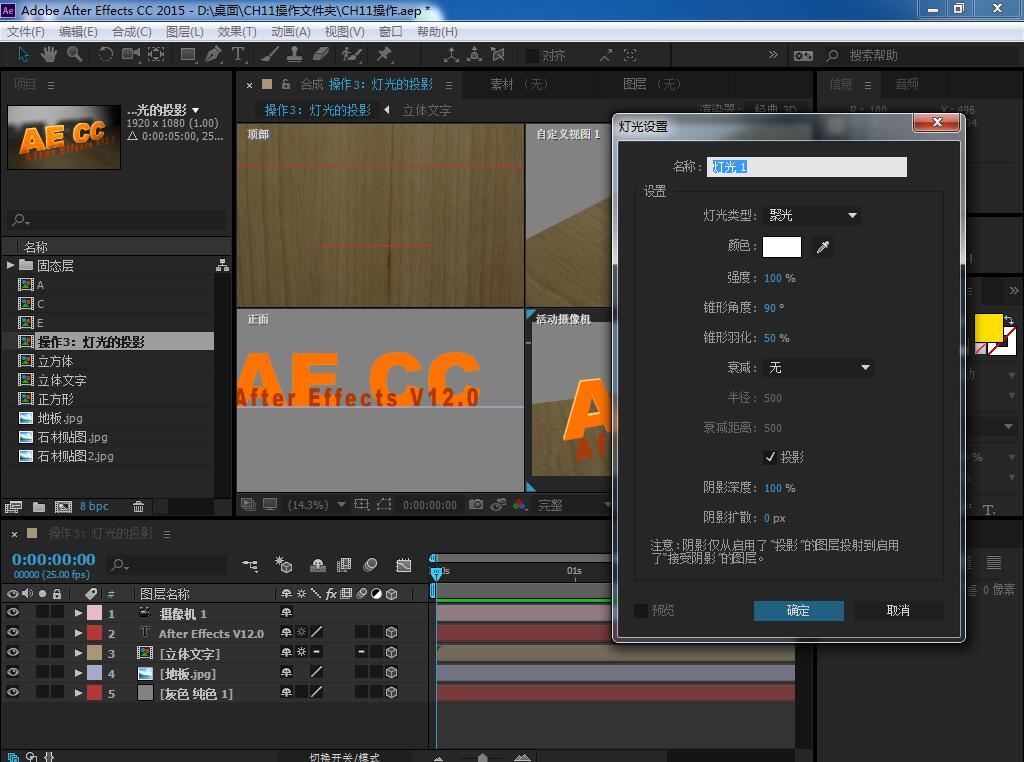Click the timeline current-time indicator
This screenshot has width=1024, height=762.
436,572
